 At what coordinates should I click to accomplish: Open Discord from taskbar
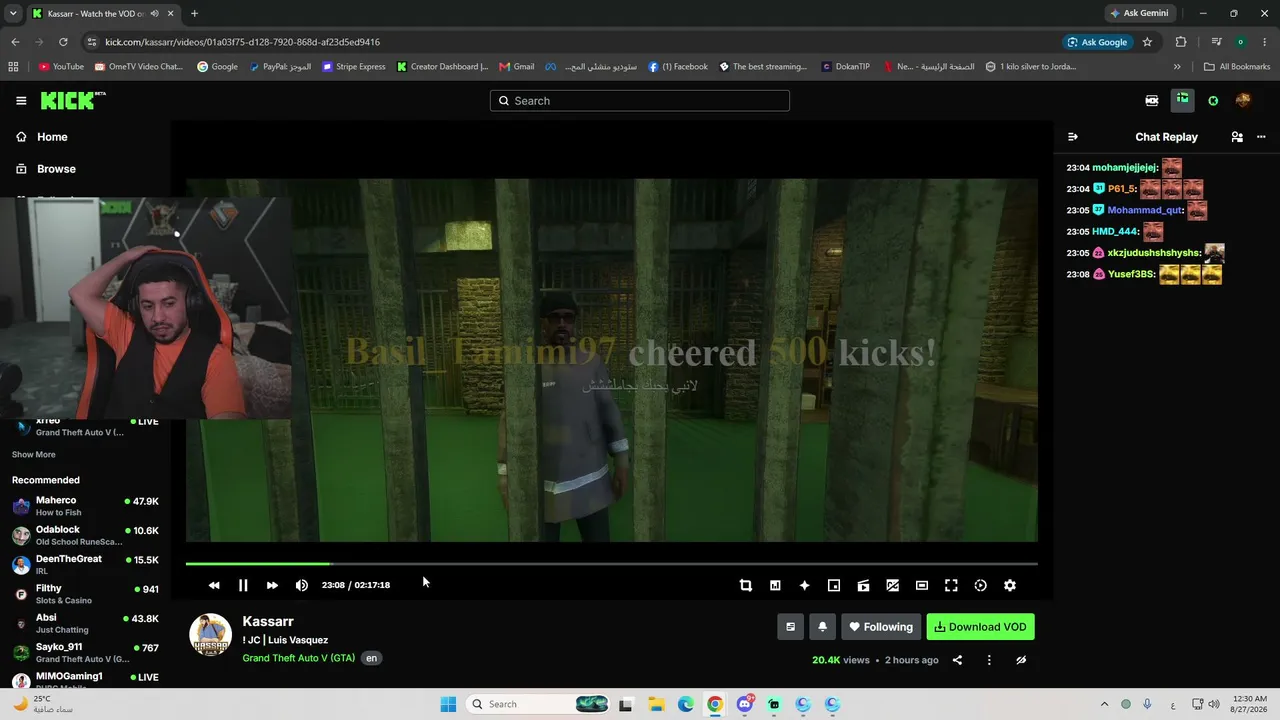pos(745,704)
